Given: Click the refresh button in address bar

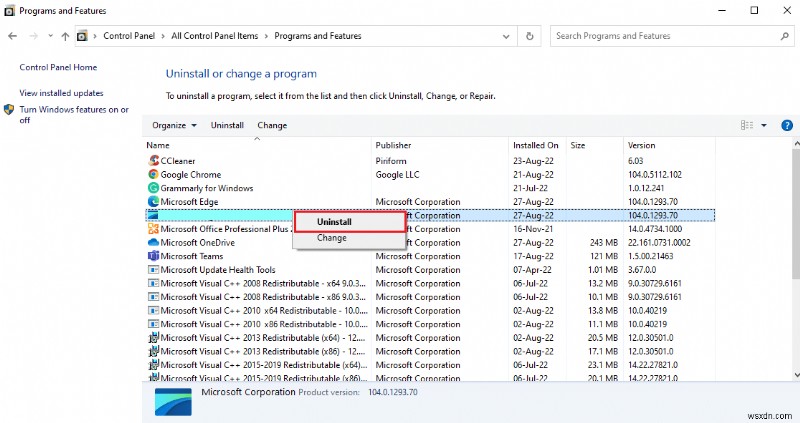Looking at the screenshot, I should [530, 36].
